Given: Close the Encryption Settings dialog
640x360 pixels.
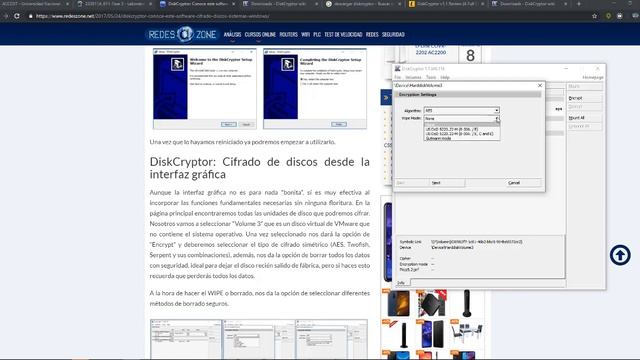Looking at the screenshot, I should (x=540, y=85).
